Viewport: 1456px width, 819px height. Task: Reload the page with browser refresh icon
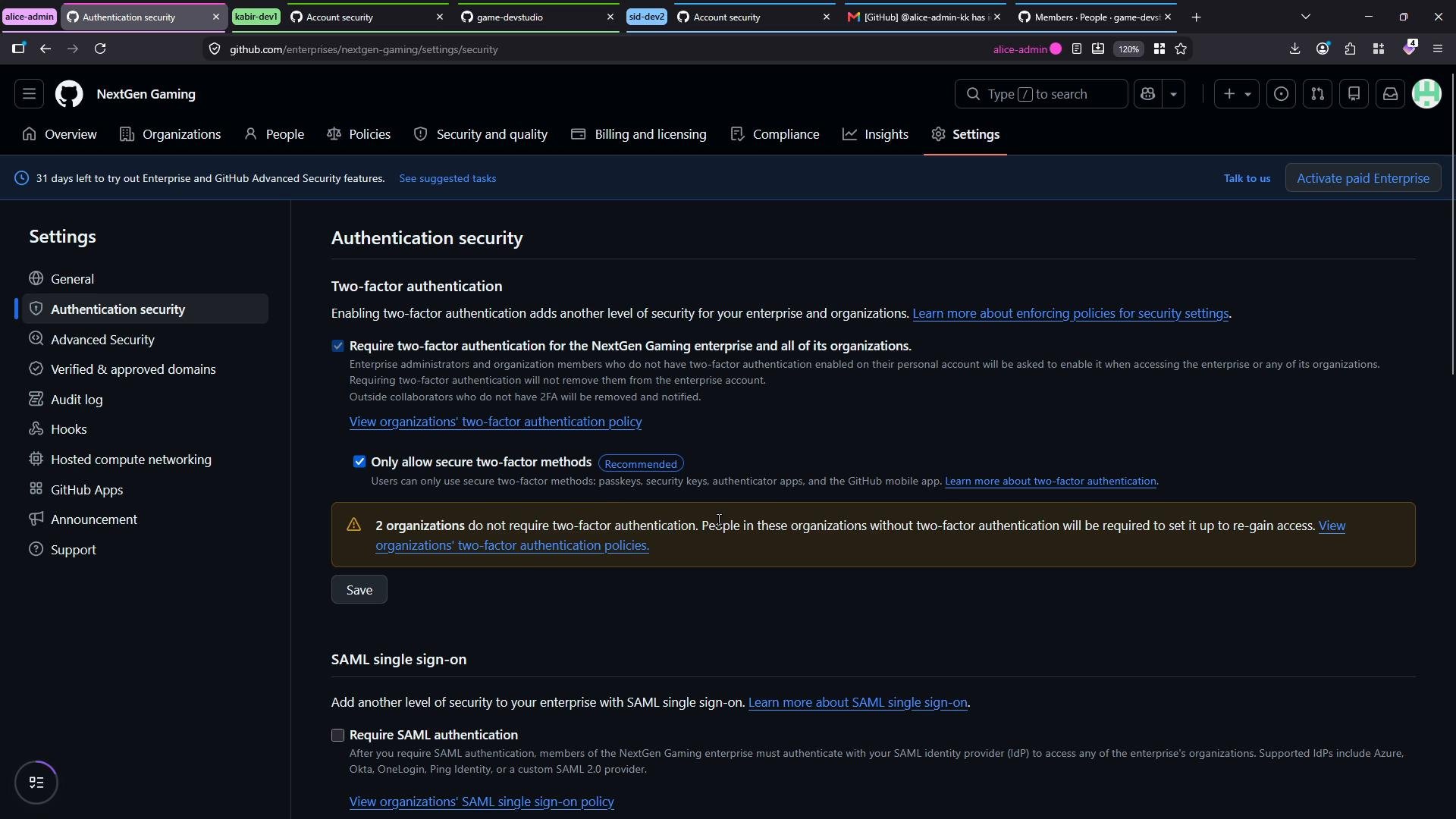coord(100,49)
